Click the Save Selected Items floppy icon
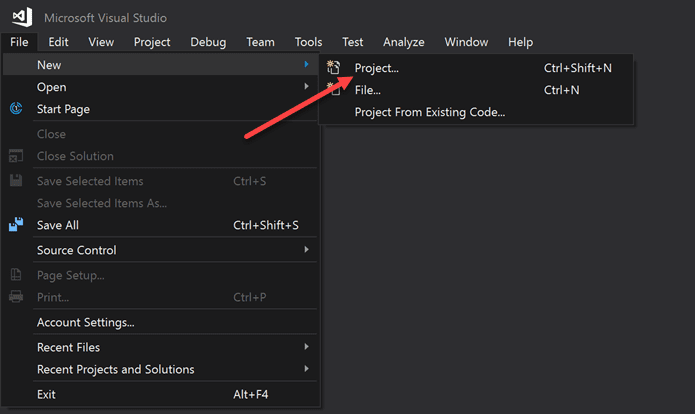Viewport: 696px width, 414px height. [16, 181]
